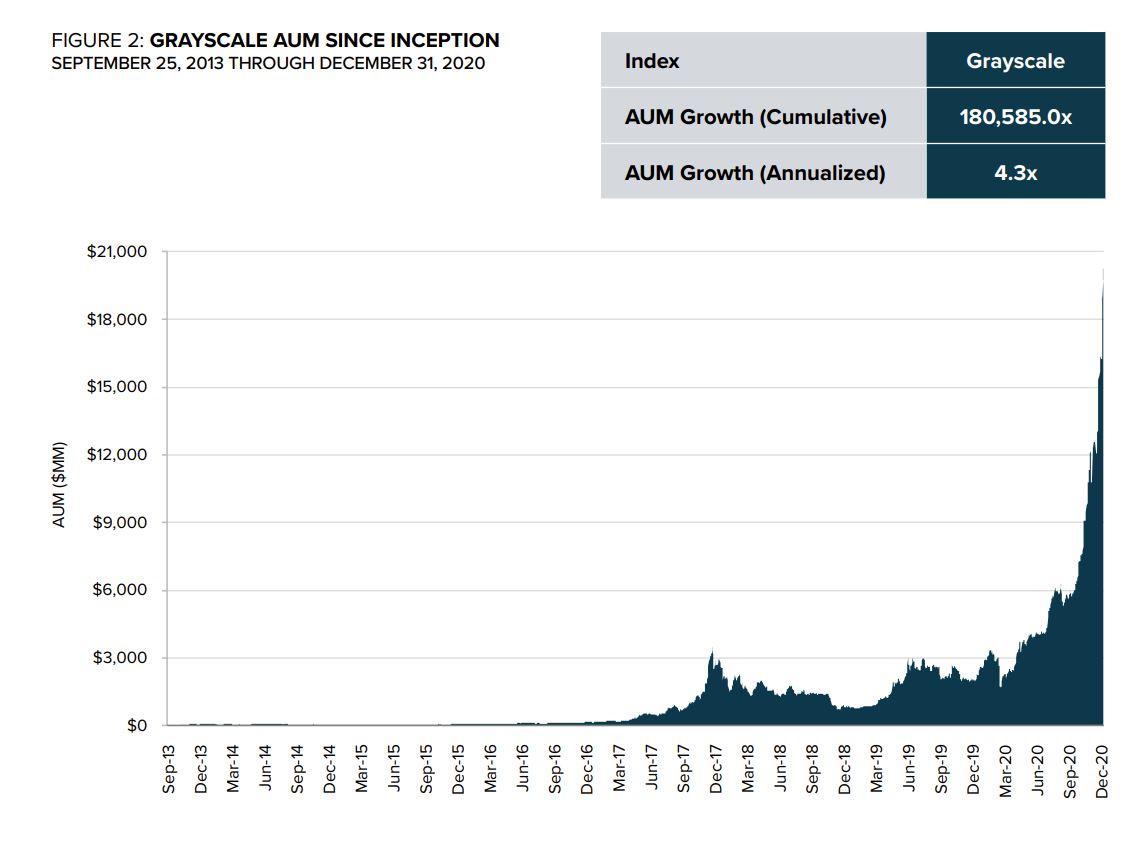The image size is (1148, 841).
Task: Click the 'Sep-19' x-axis label
Action: (x=942, y=769)
